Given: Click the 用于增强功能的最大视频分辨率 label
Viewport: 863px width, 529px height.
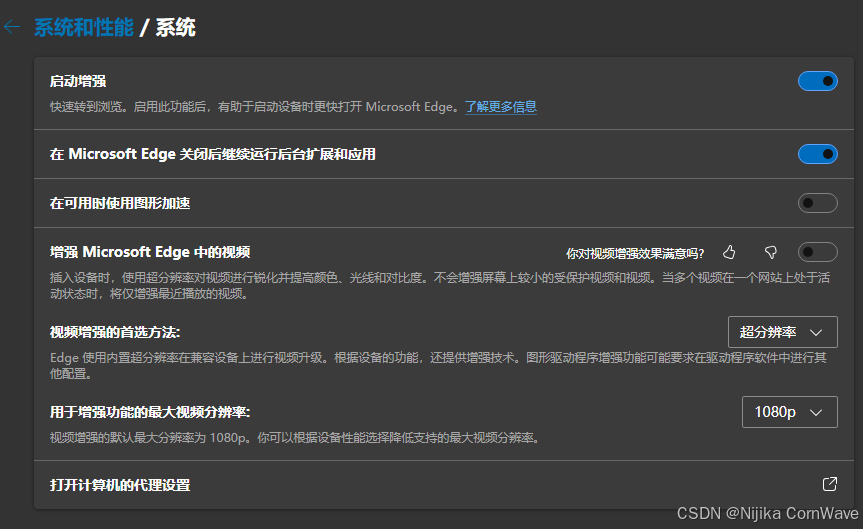Looking at the screenshot, I should point(150,412).
